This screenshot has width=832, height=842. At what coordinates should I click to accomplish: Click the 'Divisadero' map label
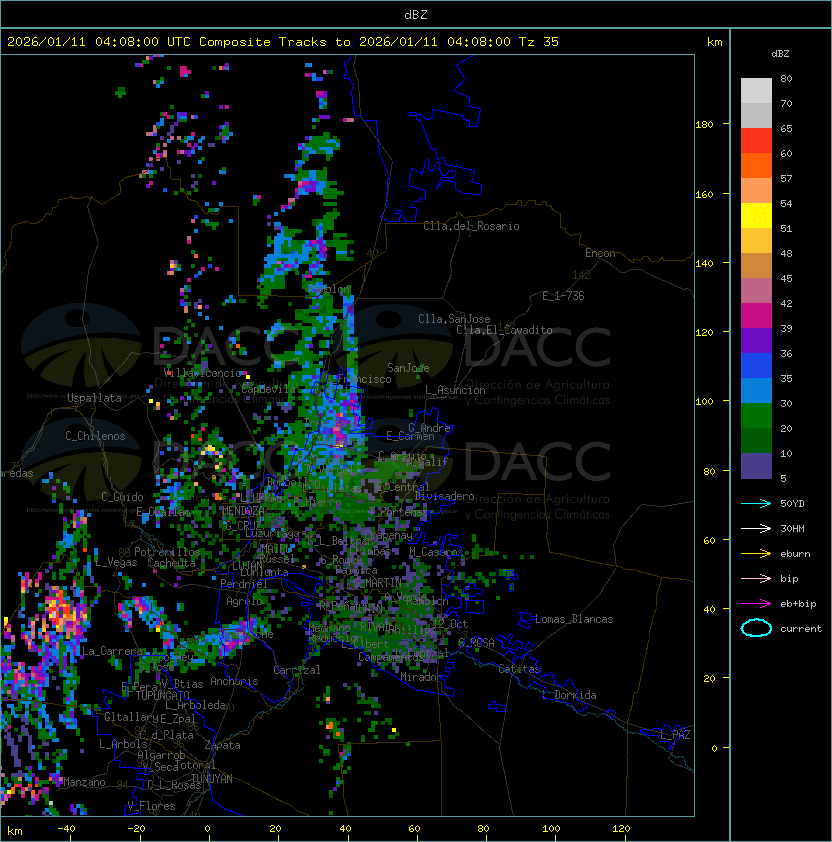pos(444,496)
